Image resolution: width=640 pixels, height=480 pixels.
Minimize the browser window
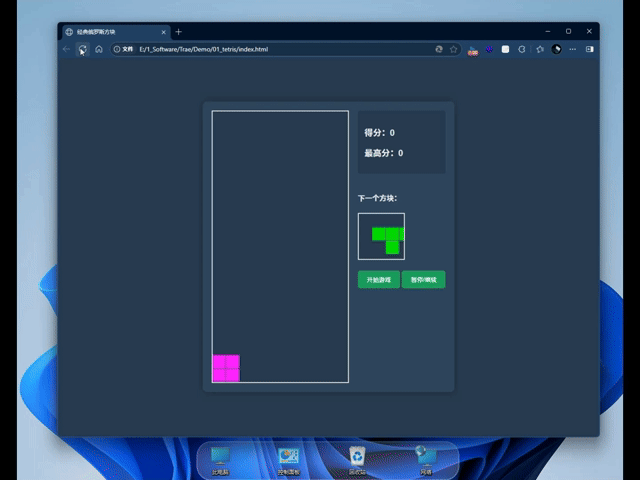click(548, 31)
